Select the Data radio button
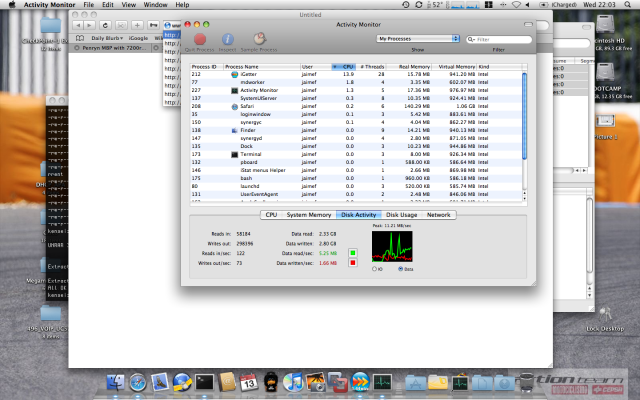Image resolution: width=640 pixels, height=400 pixels. pos(400,269)
